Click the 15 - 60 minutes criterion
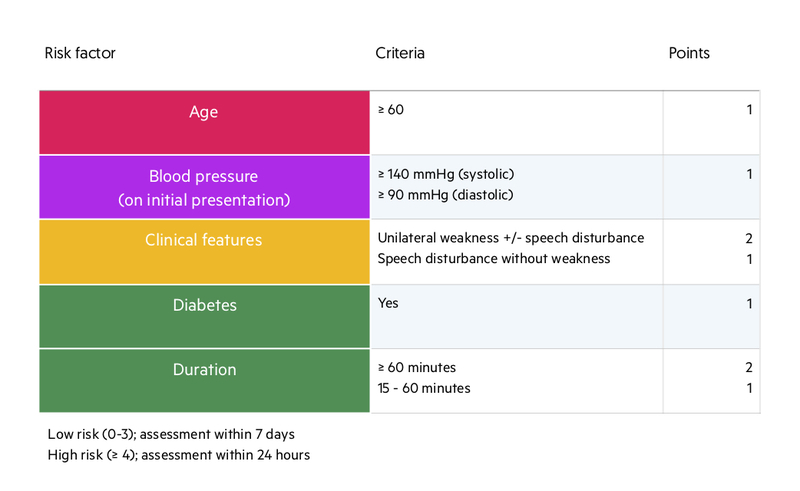Image resolution: width=800 pixels, height=491 pixels. tap(424, 388)
